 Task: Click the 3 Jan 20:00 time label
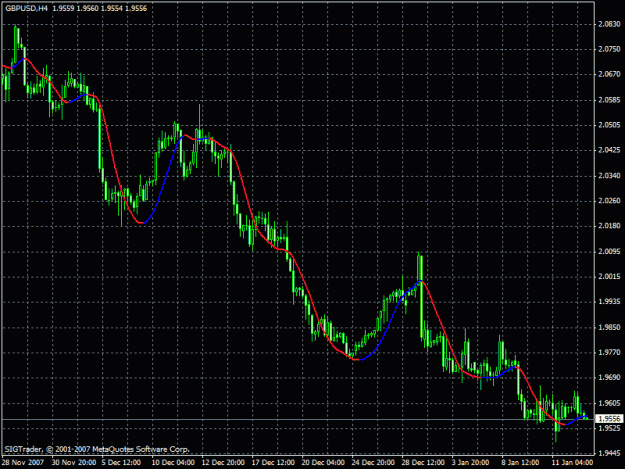pyautogui.click(x=471, y=463)
